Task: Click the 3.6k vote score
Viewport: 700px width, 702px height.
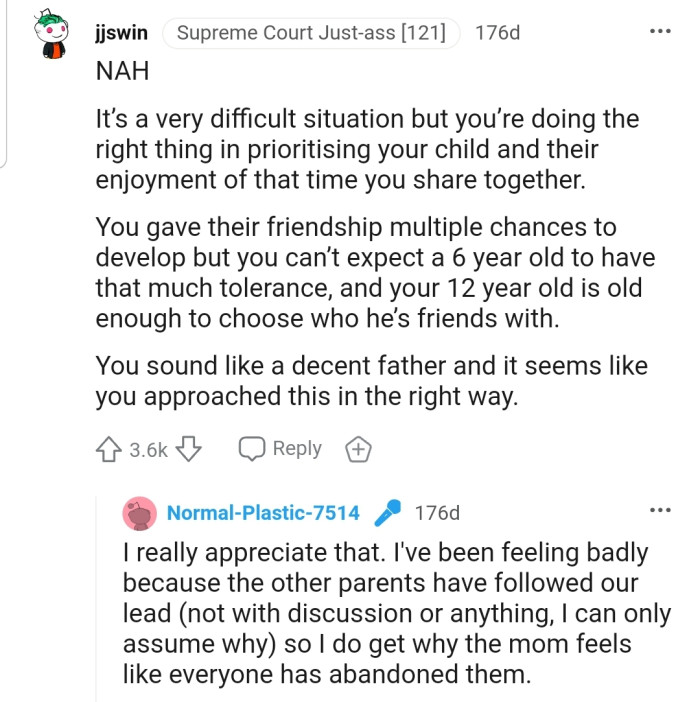Action: coord(149,450)
